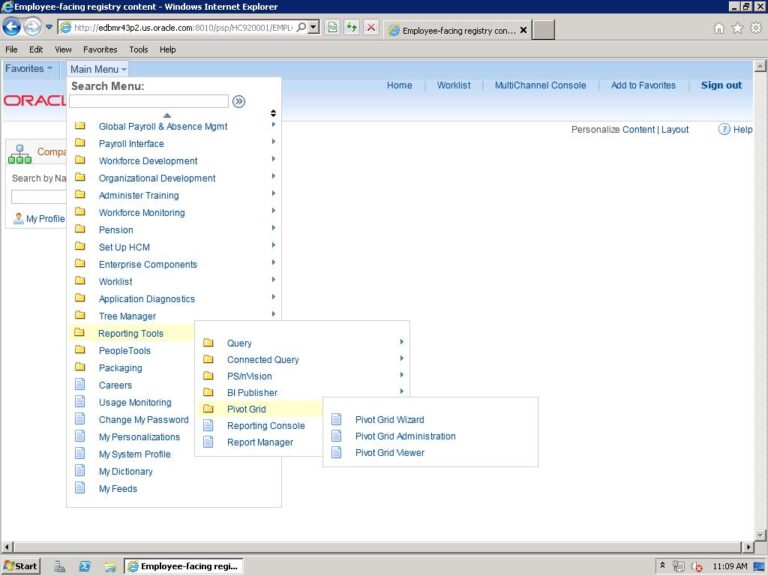Click the Pivot Grid folder icon
The height and width of the screenshot is (576, 768).
click(x=209, y=409)
